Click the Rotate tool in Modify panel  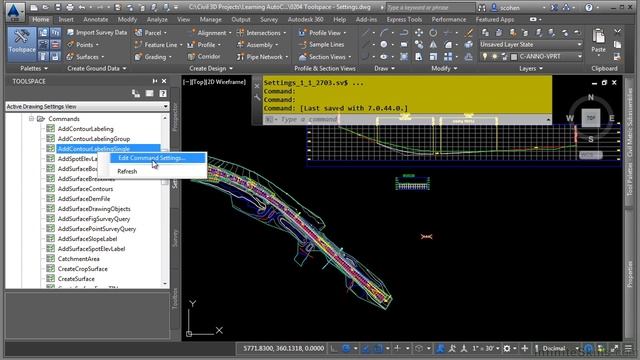pos(433,33)
